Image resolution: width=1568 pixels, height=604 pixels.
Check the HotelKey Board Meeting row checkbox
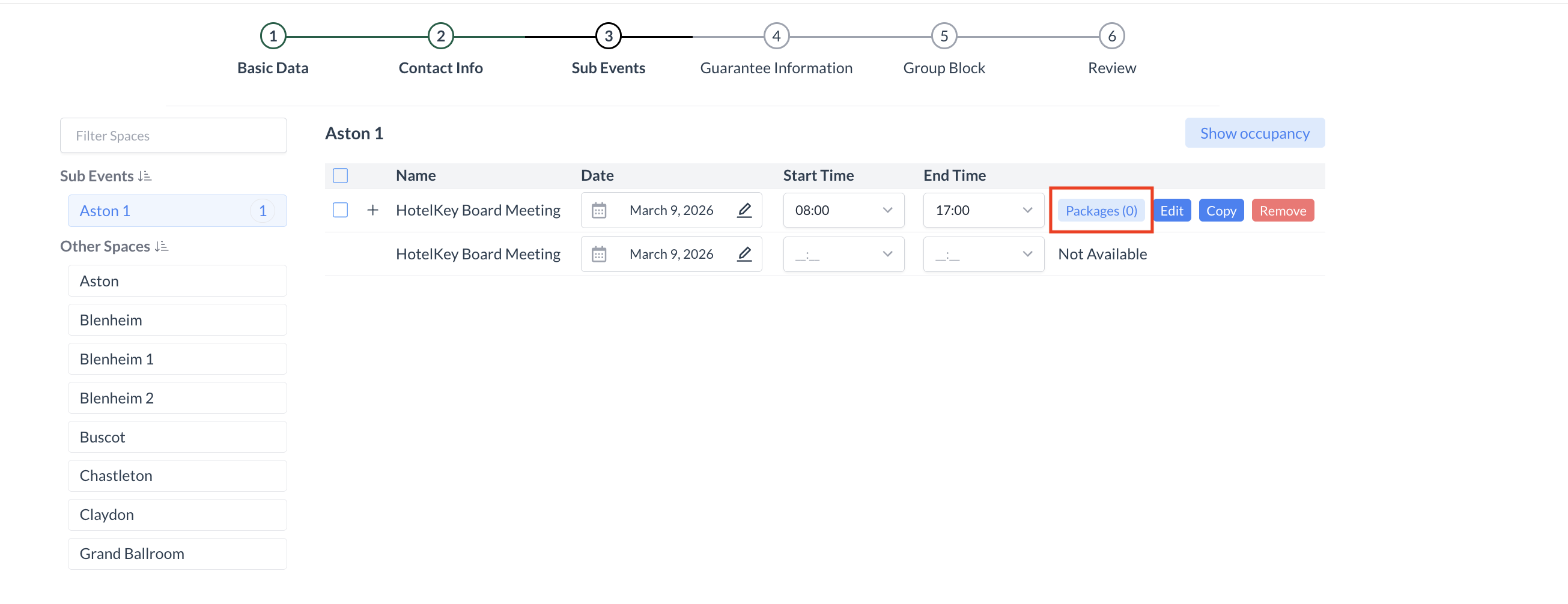coord(340,211)
